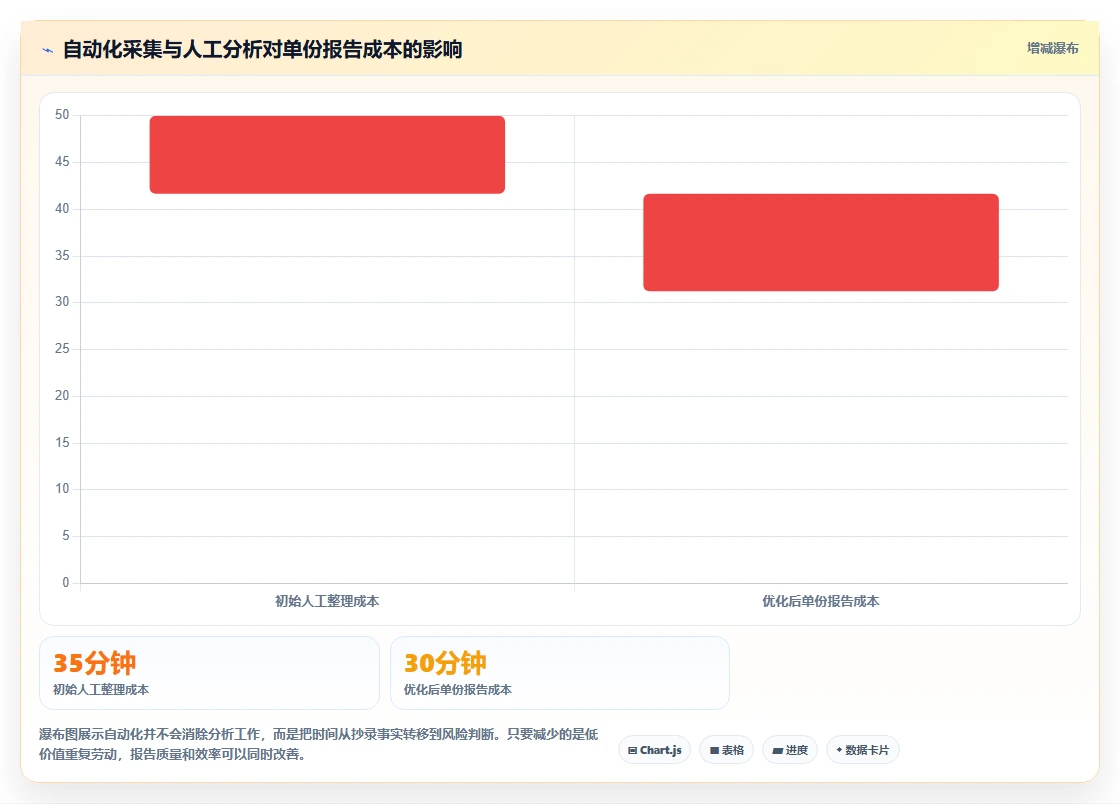The width and height of the screenshot is (1120, 804).
Task: Select the Chart.js tag pill
Action: click(654, 750)
